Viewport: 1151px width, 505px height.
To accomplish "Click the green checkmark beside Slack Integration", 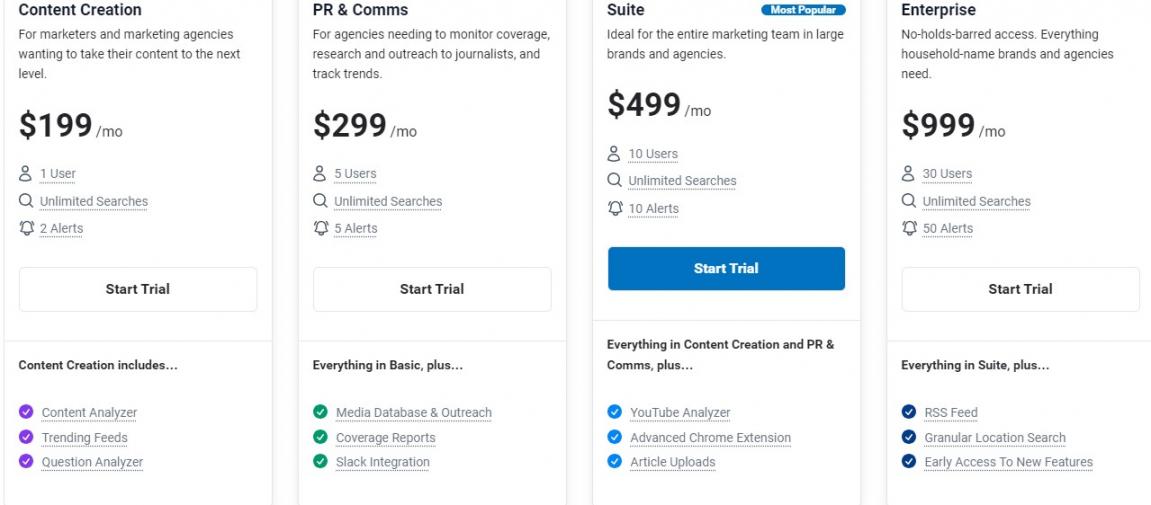I will (x=320, y=462).
